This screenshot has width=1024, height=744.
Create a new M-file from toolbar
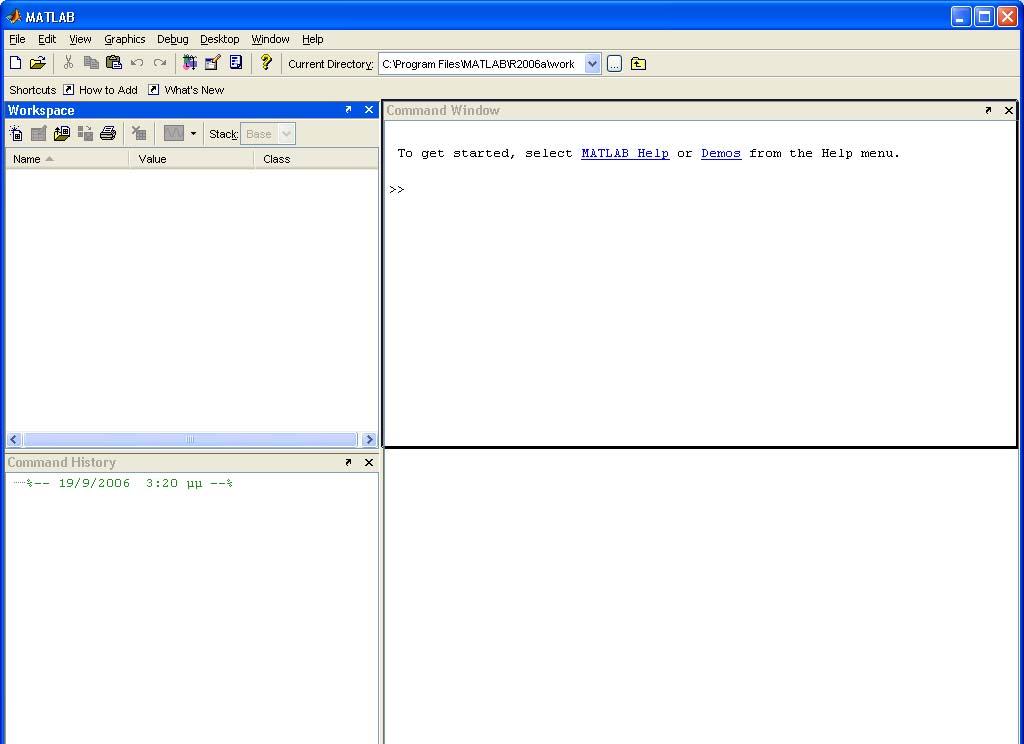pos(16,63)
